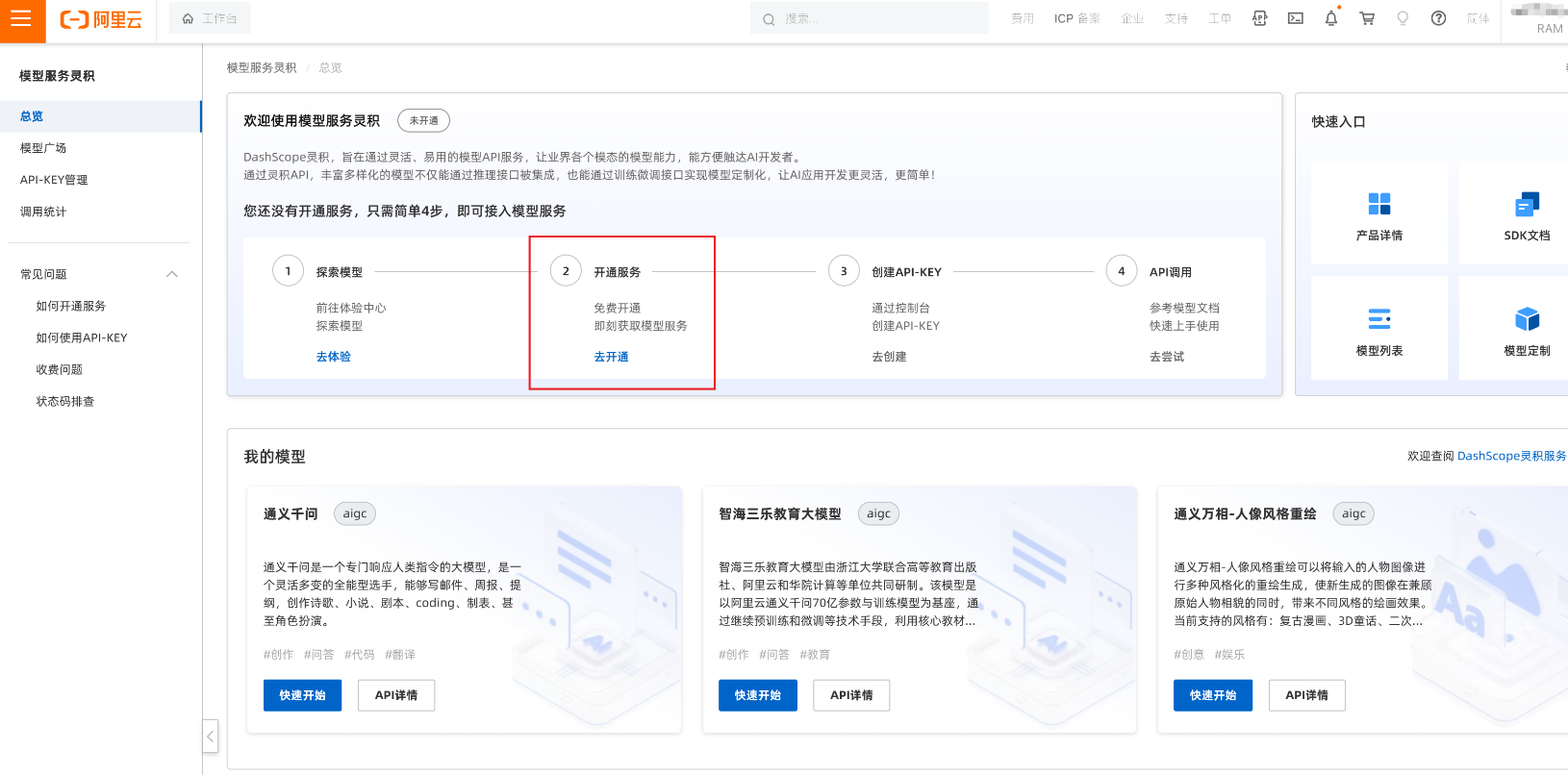Click the 未开通 status badge

tap(424, 120)
